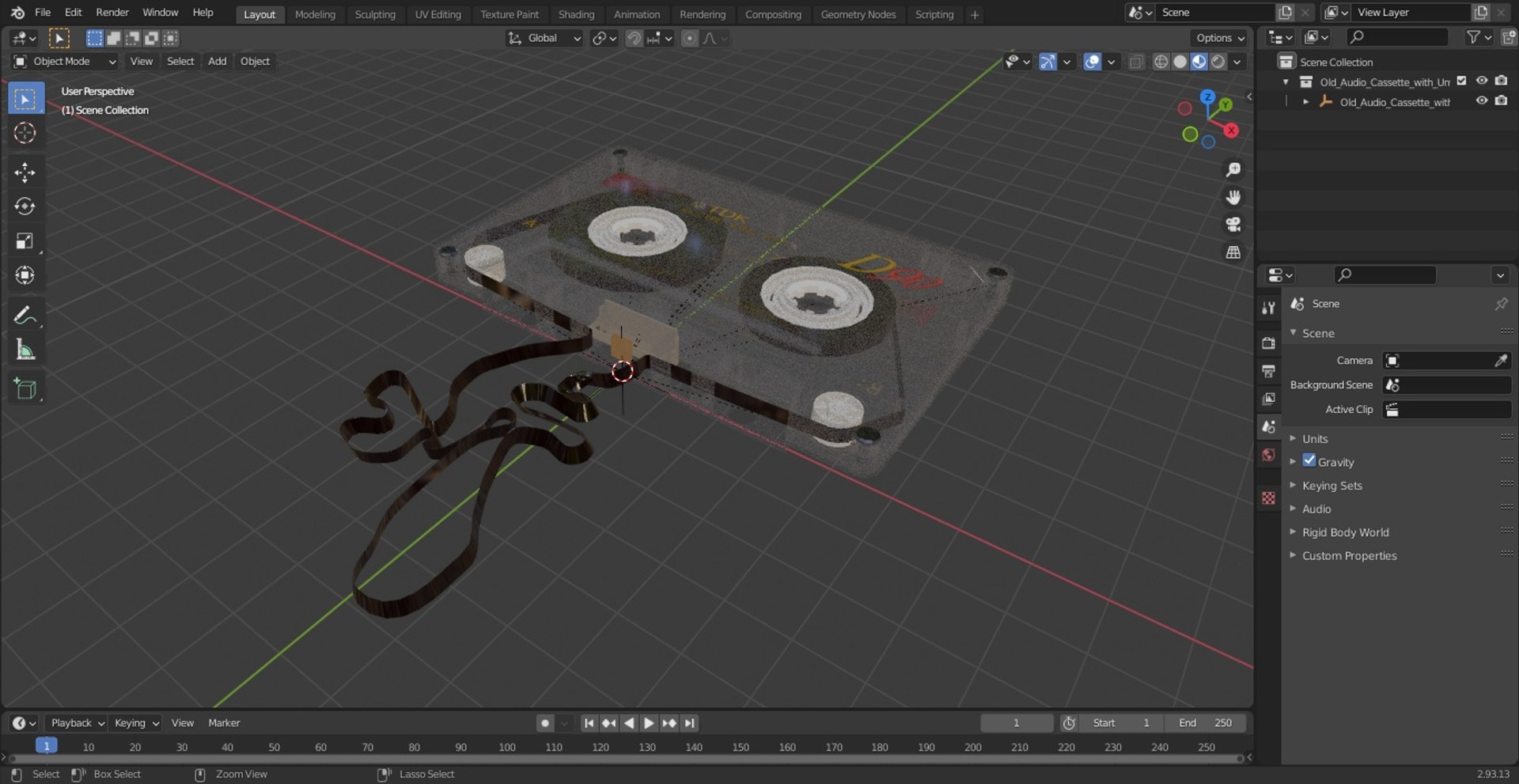The width and height of the screenshot is (1519, 784).
Task: Hide the Old_Audio_Cassette_with object eye icon
Action: point(1482,100)
